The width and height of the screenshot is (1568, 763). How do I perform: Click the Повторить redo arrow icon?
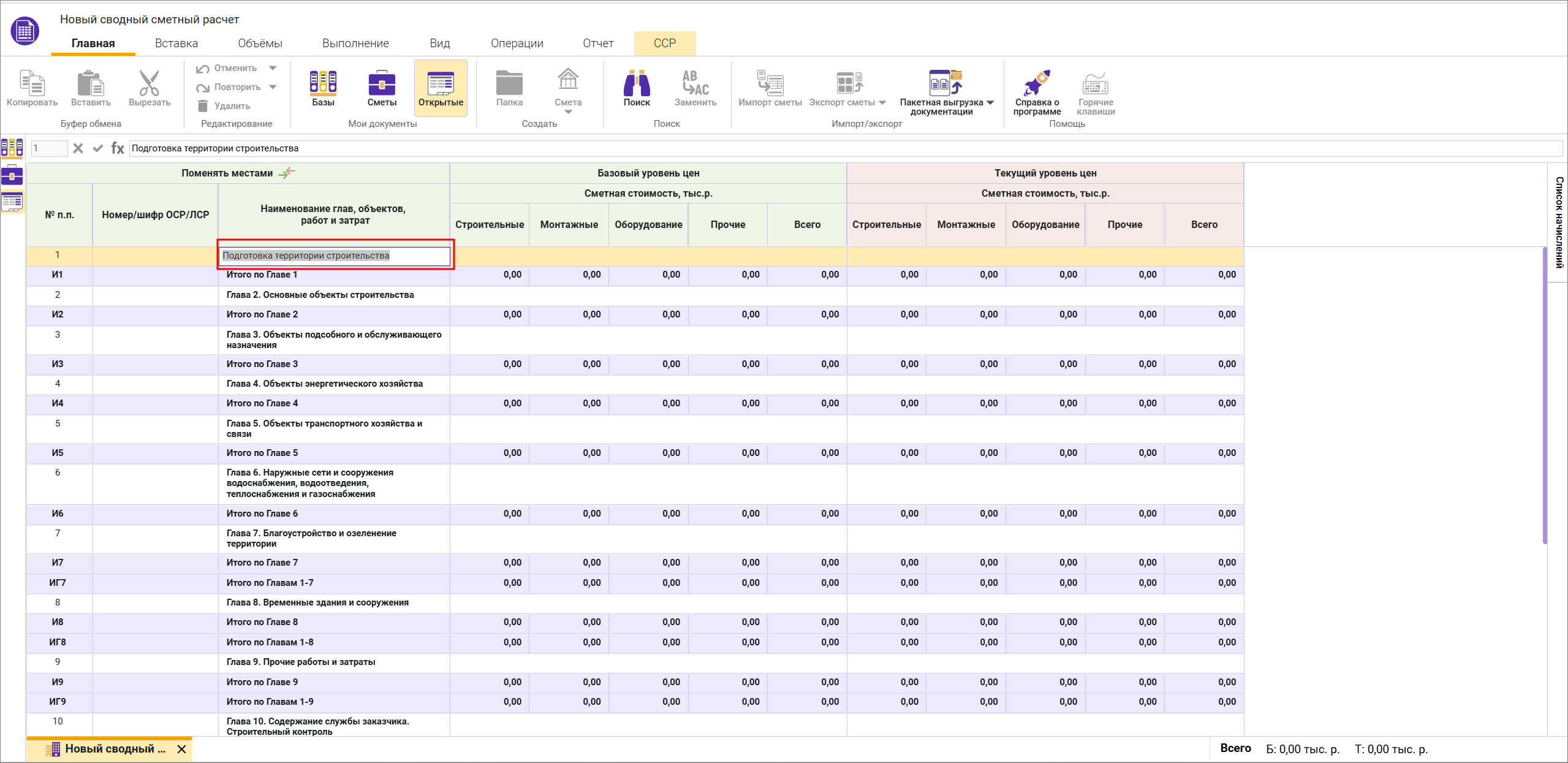tap(203, 87)
